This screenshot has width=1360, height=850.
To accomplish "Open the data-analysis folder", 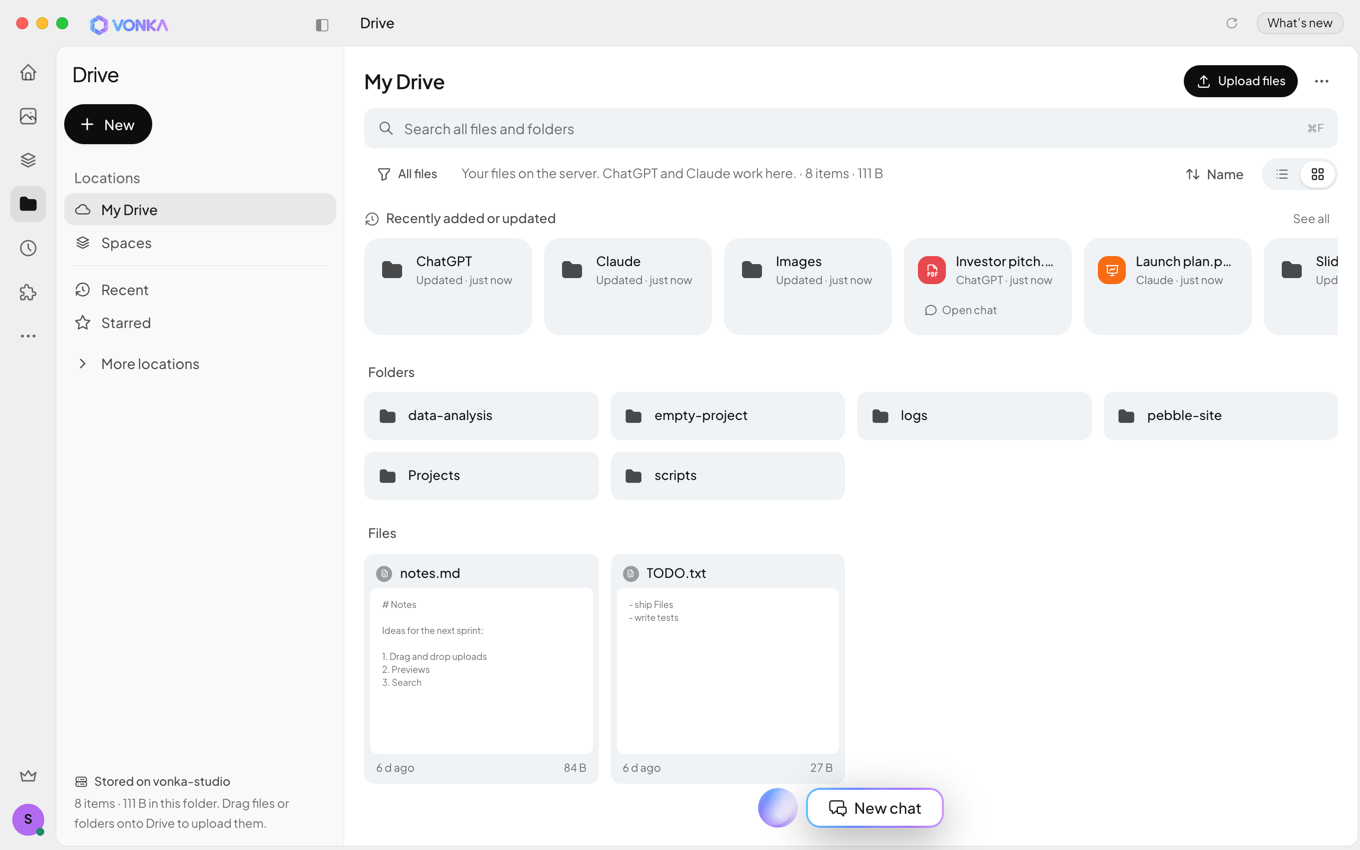I will 481,415.
